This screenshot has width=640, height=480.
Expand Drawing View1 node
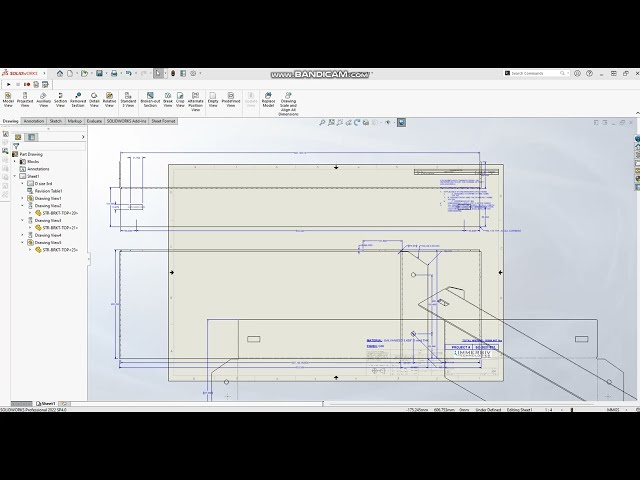coord(22,198)
